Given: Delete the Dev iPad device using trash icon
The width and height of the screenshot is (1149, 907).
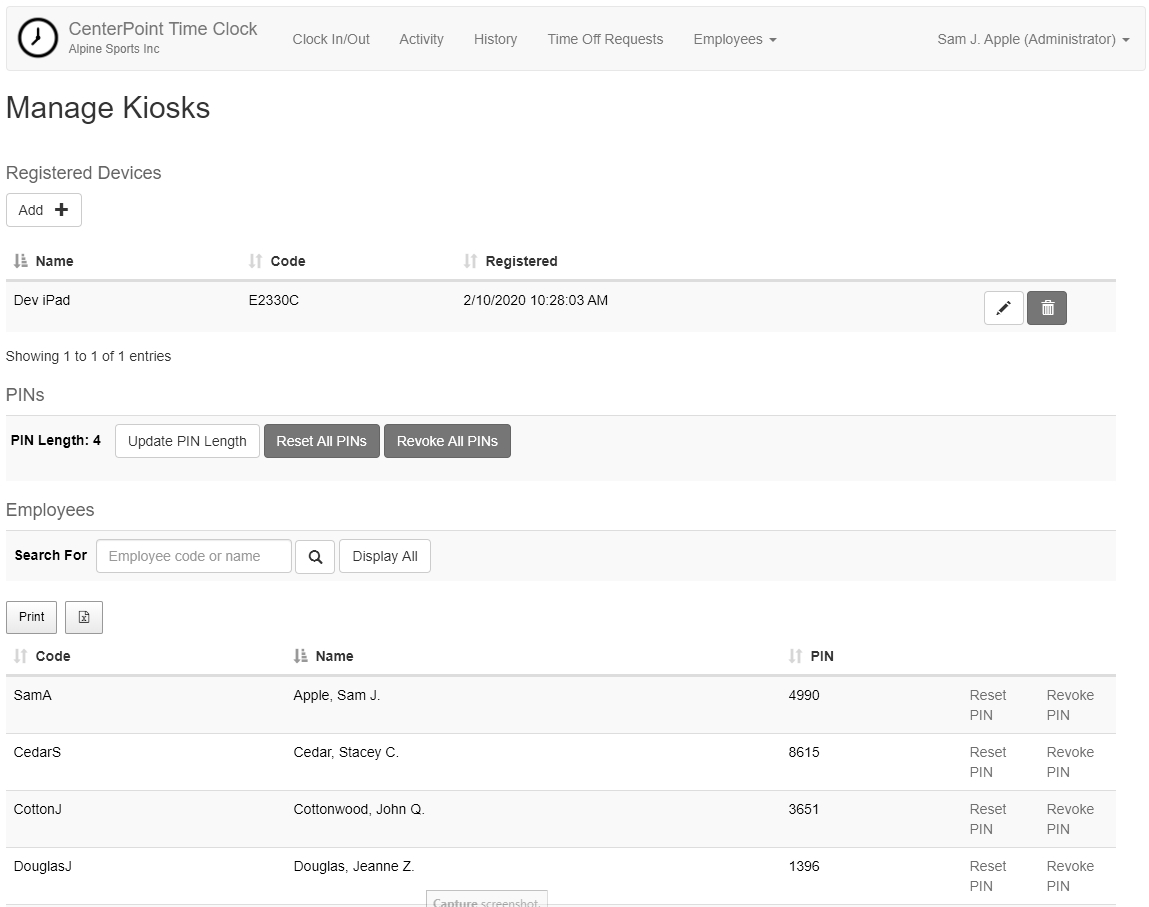Looking at the screenshot, I should (x=1047, y=308).
